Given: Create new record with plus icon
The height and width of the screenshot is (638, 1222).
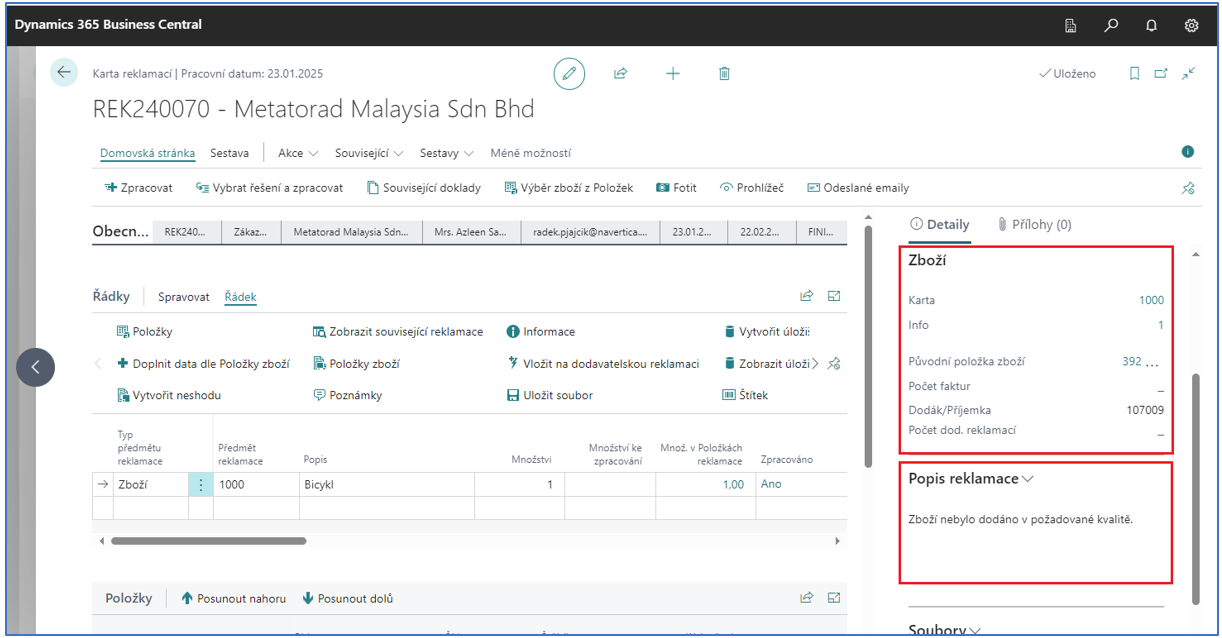Looking at the screenshot, I should 673,73.
